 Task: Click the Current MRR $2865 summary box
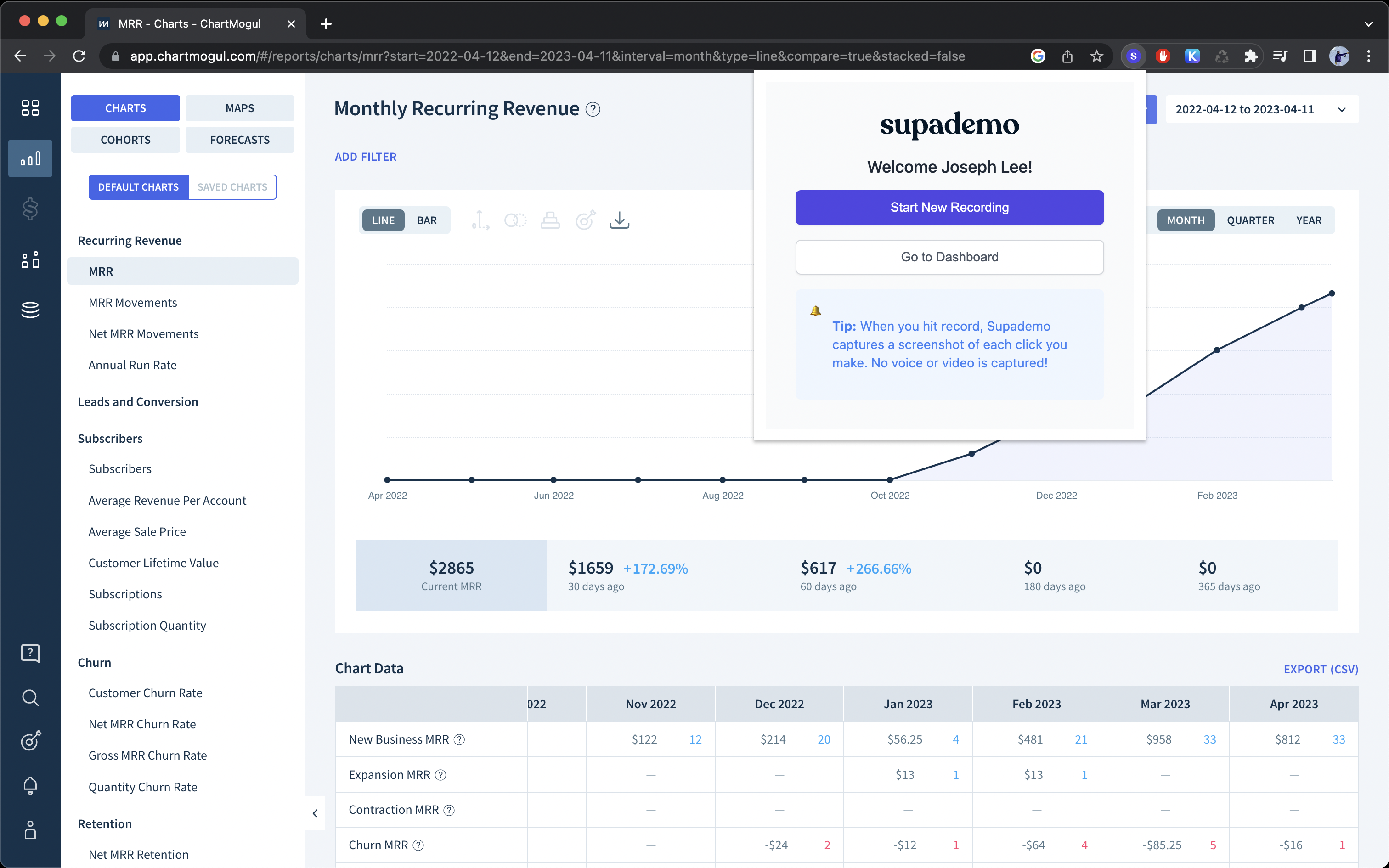pyautogui.click(x=451, y=575)
